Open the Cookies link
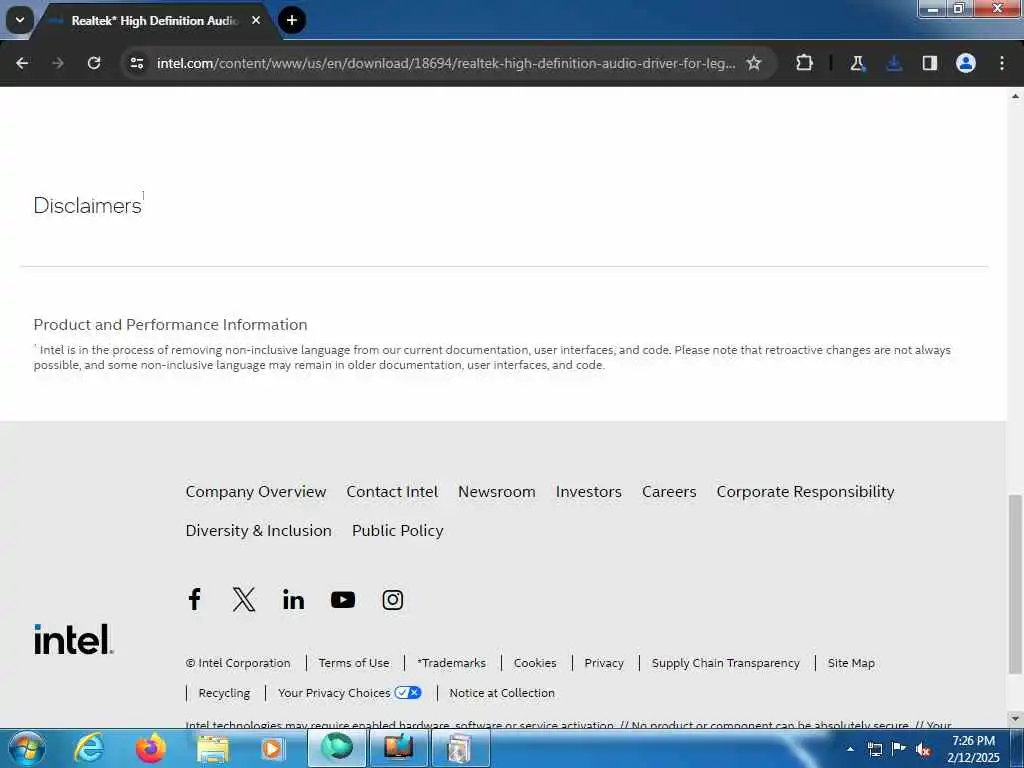 coord(535,663)
